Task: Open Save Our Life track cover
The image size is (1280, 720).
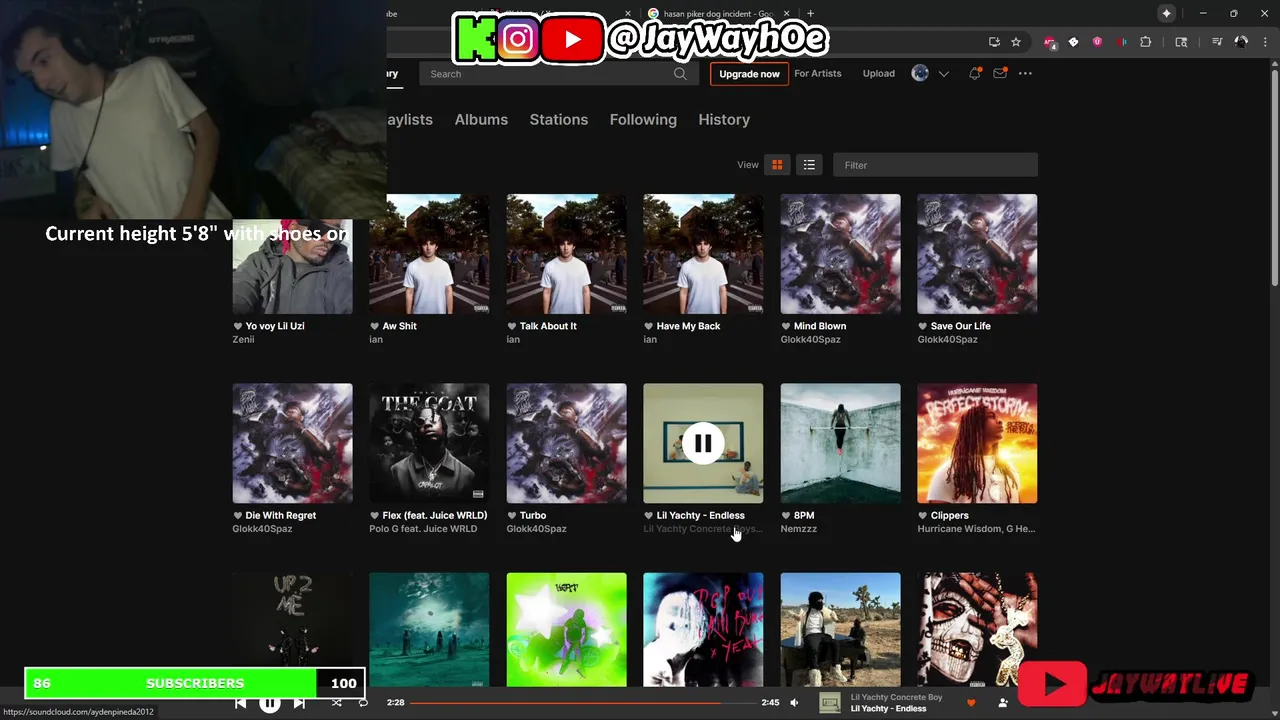Action: coord(977,254)
